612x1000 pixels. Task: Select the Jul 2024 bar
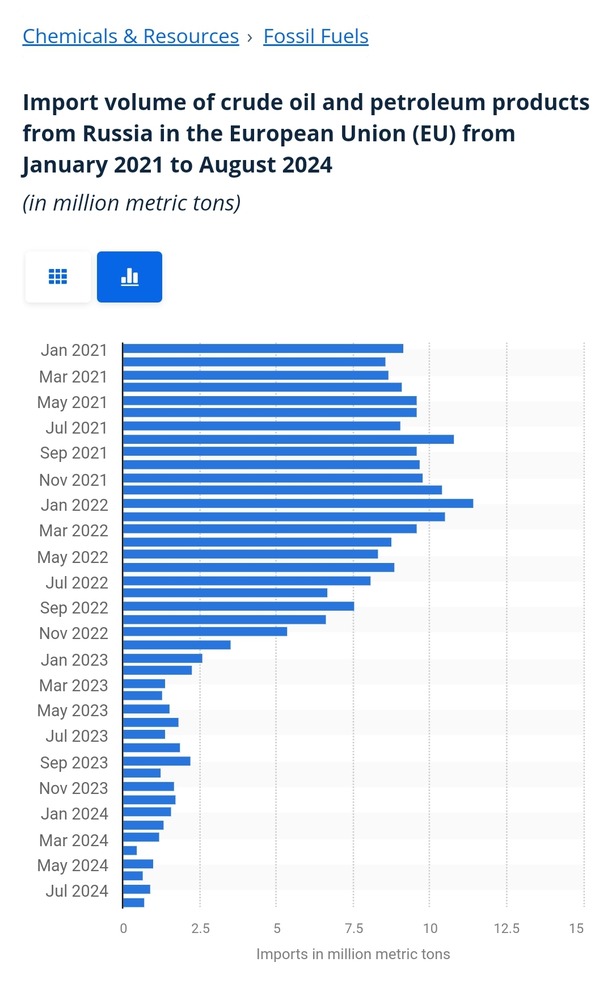pos(136,889)
